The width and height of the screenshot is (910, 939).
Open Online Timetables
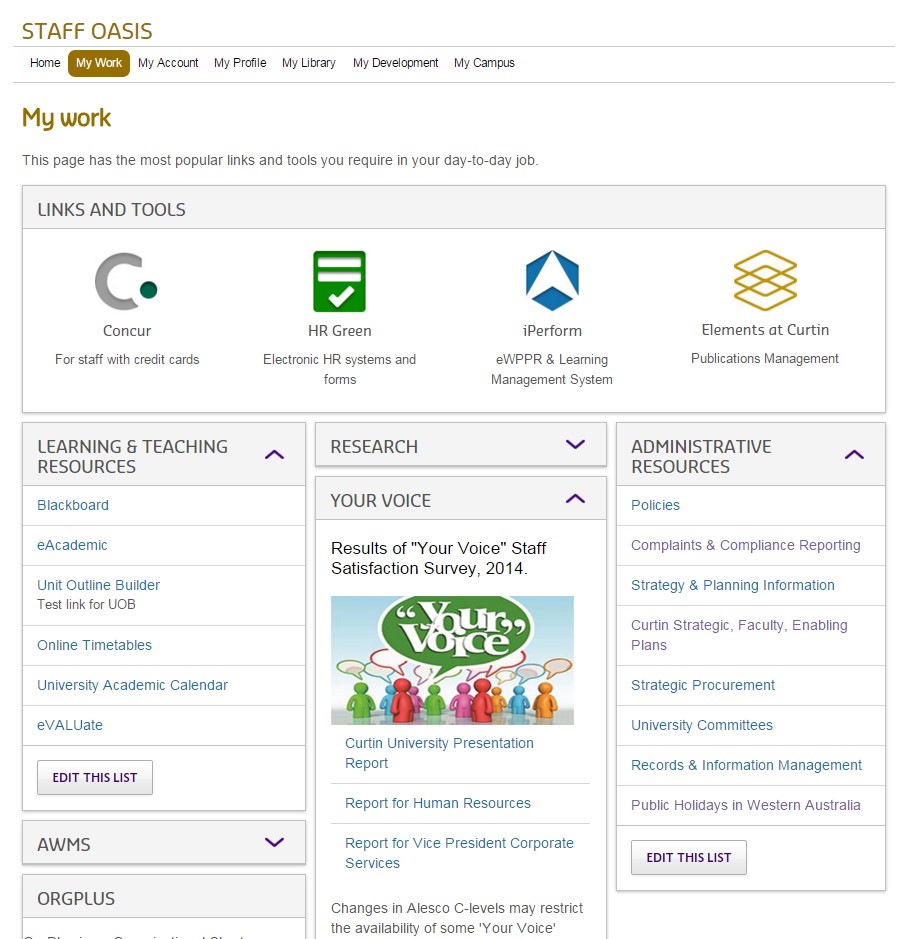click(x=93, y=645)
